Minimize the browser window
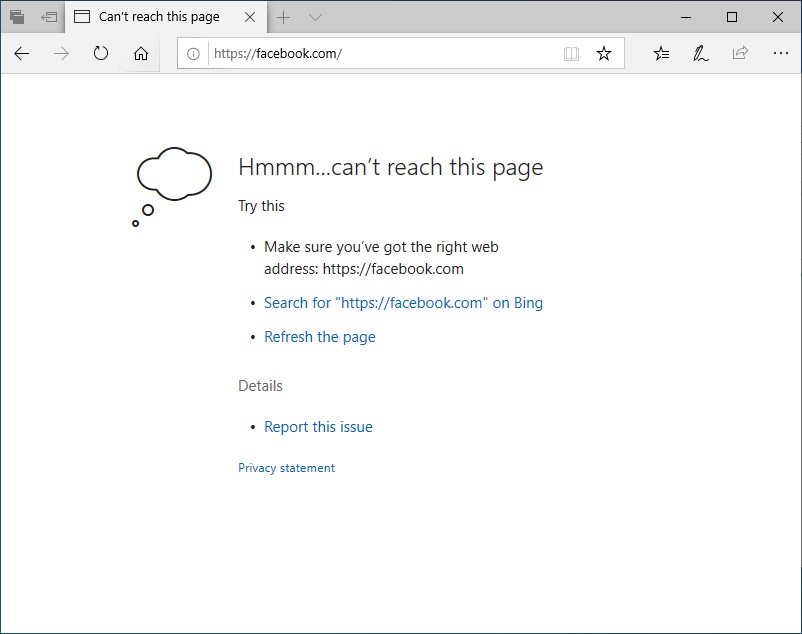802x634 pixels. [686, 17]
